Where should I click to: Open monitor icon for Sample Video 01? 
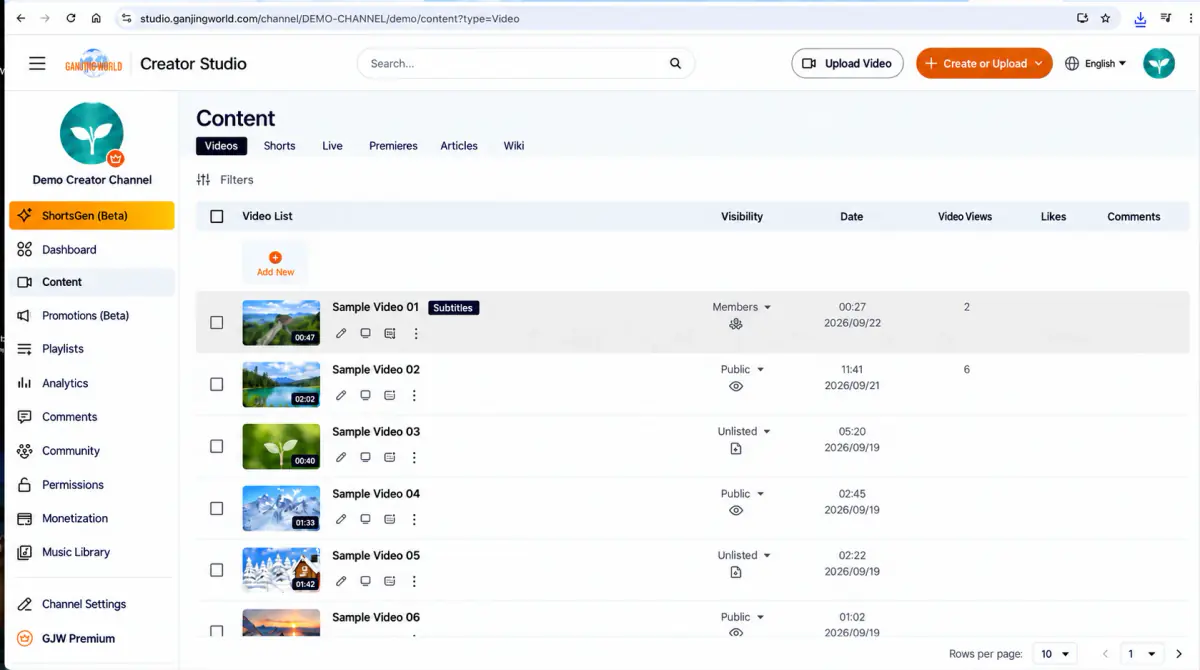tap(366, 333)
